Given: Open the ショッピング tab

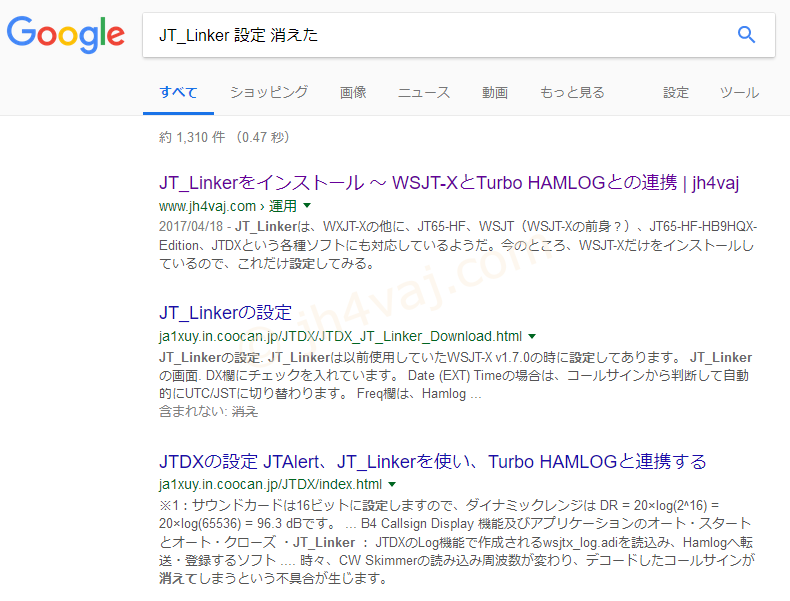Looking at the screenshot, I should click(x=269, y=93).
